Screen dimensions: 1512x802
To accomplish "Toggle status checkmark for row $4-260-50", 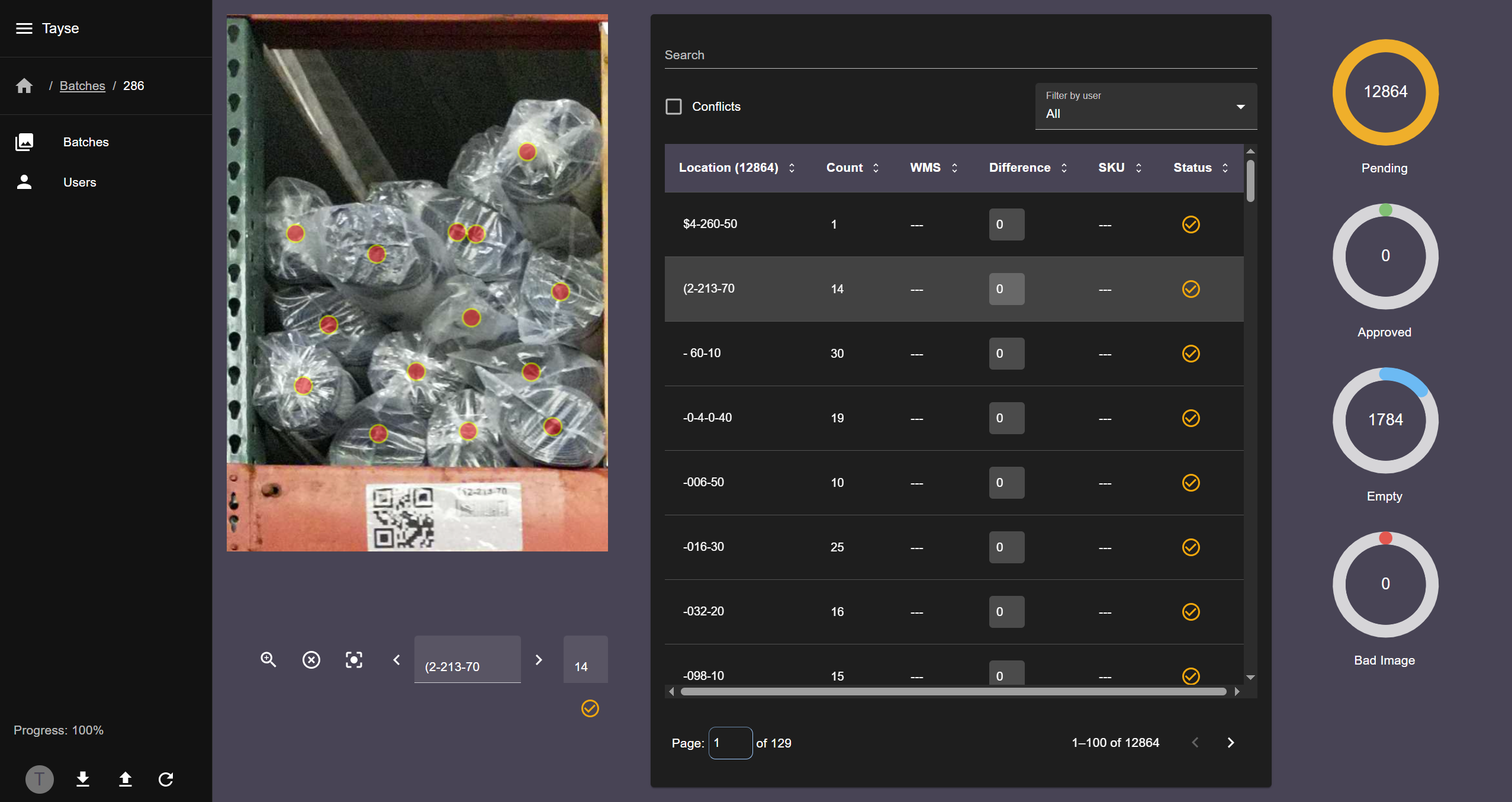I will (x=1191, y=224).
